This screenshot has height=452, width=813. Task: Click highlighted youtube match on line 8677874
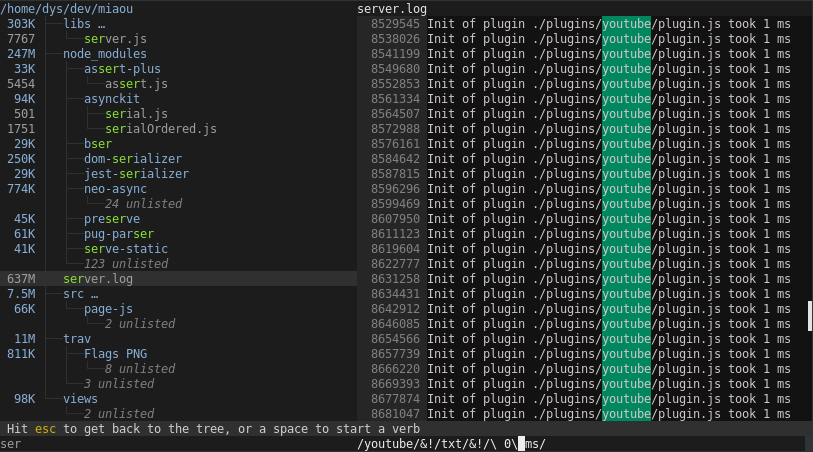click(626, 400)
